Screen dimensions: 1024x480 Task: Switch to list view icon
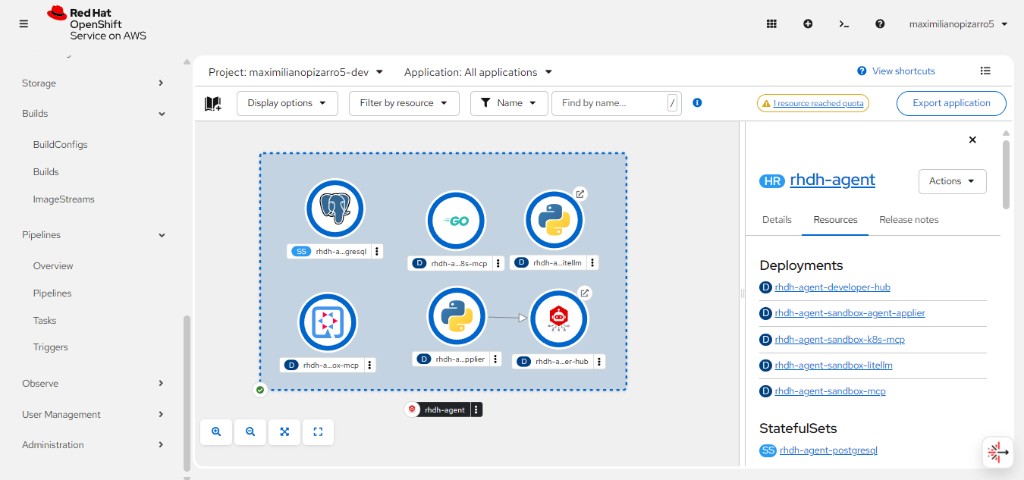(x=985, y=71)
